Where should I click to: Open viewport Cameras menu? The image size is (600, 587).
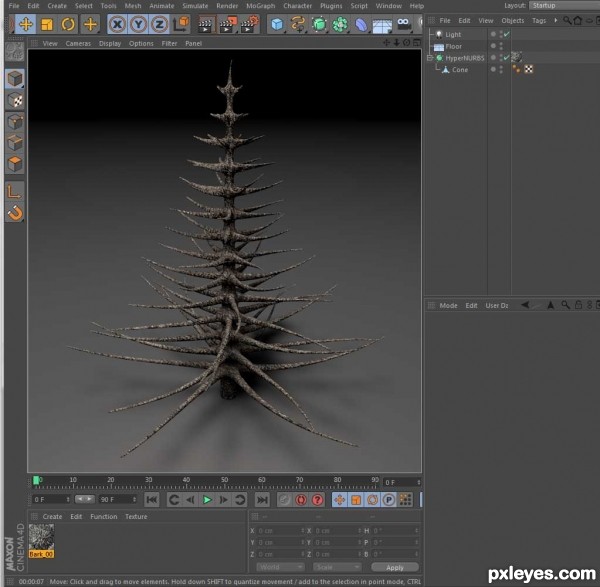[x=78, y=44]
